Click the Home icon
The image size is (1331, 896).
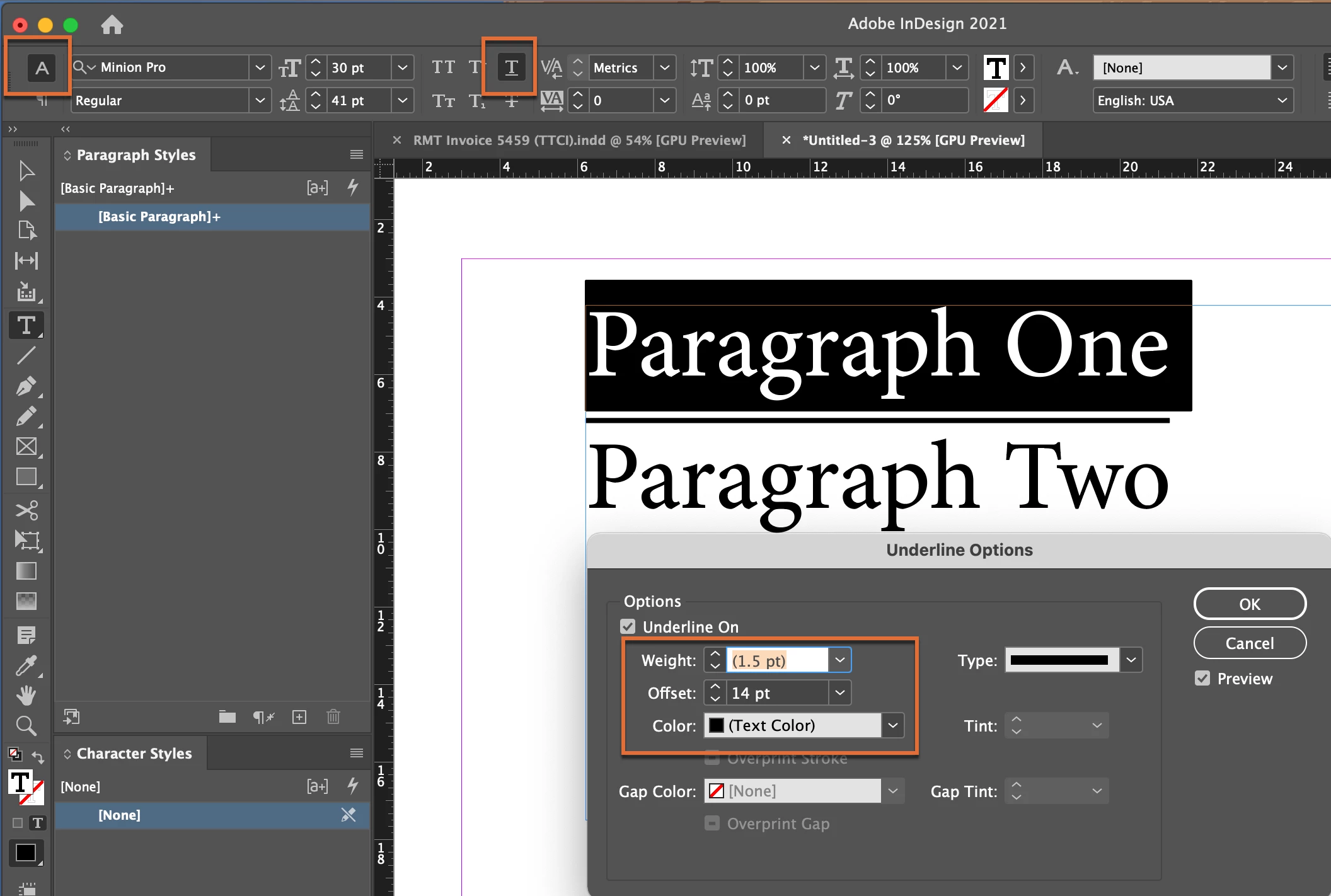click(112, 25)
